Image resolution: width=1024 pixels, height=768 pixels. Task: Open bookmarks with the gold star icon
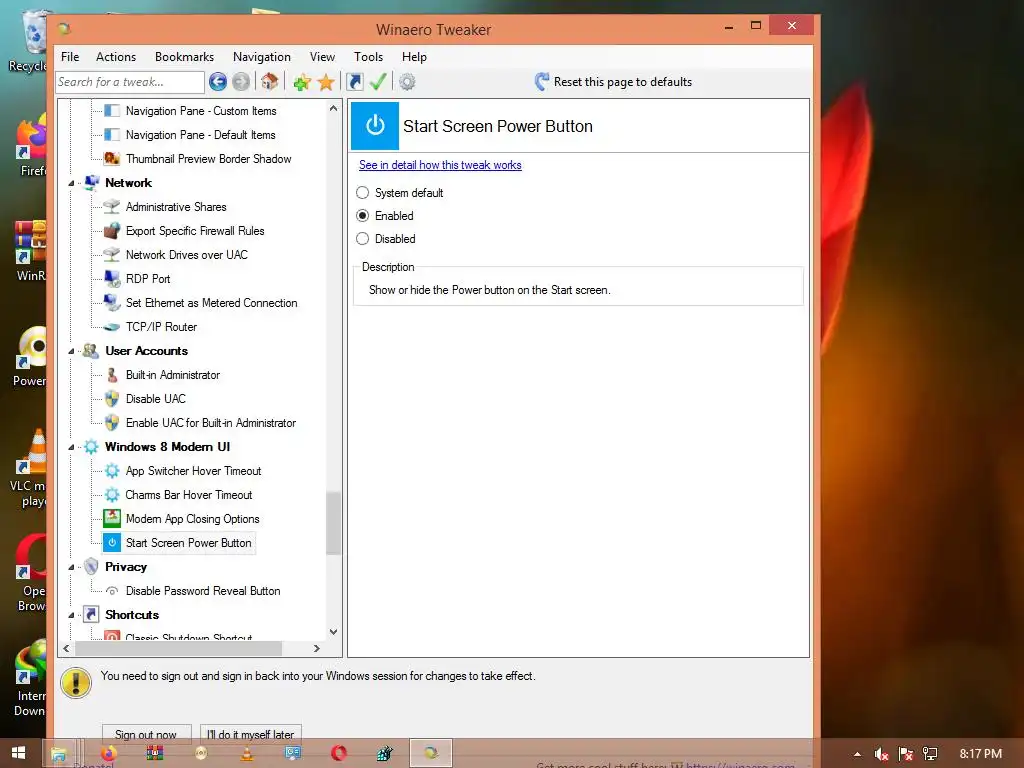[326, 82]
